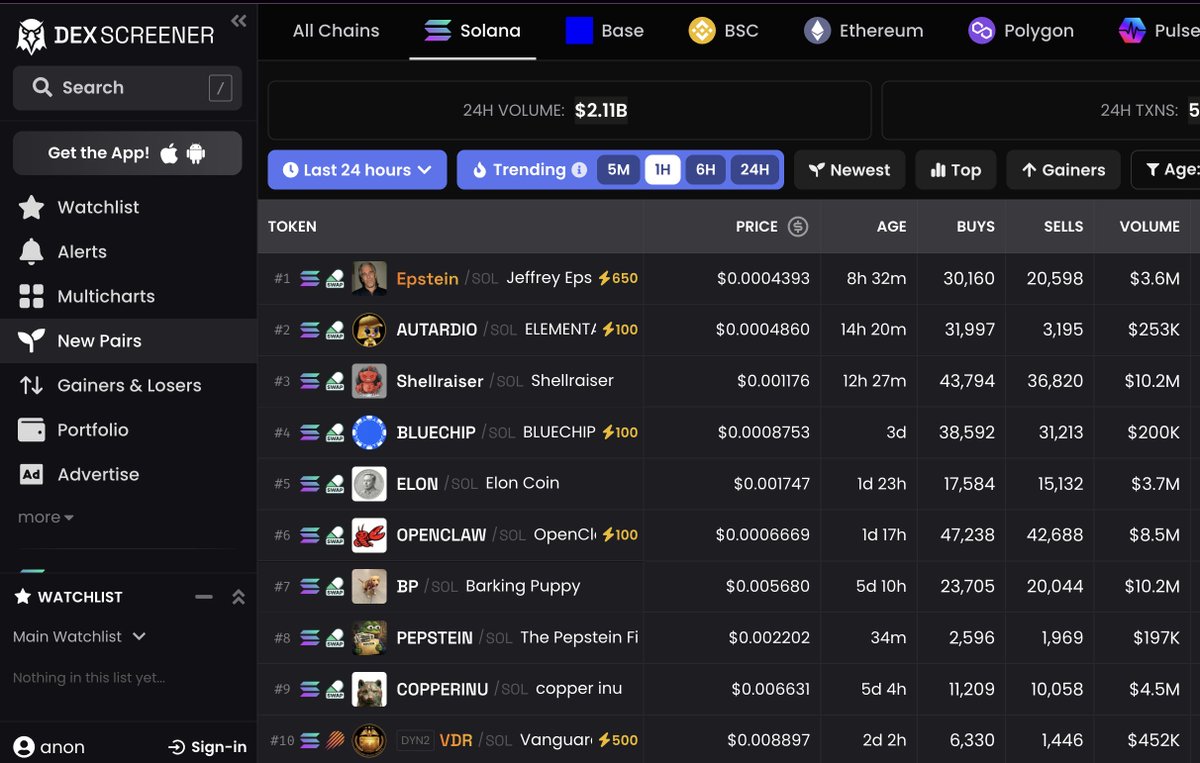Viewport: 1200px width, 763px height.
Task: Switch to All Chains tab
Action: (336, 31)
